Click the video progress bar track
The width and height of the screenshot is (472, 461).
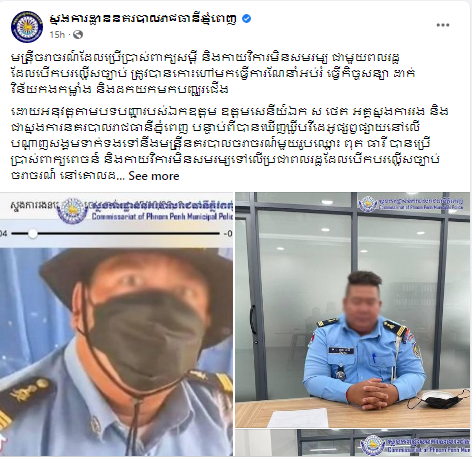click(x=116, y=234)
